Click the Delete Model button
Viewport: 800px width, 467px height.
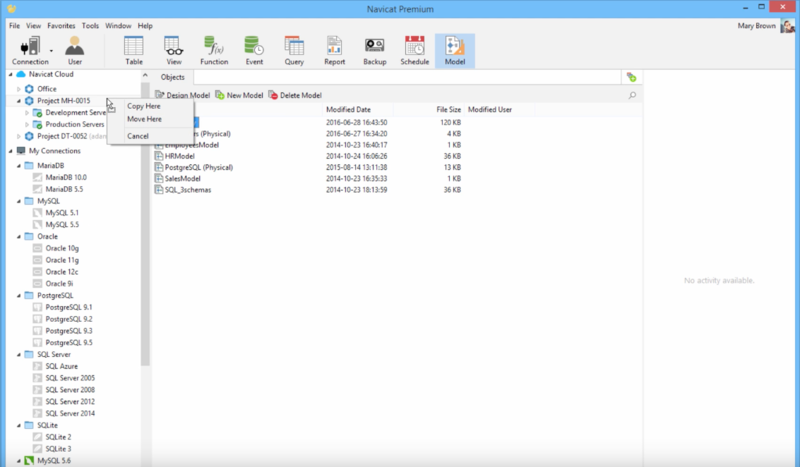coord(295,95)
